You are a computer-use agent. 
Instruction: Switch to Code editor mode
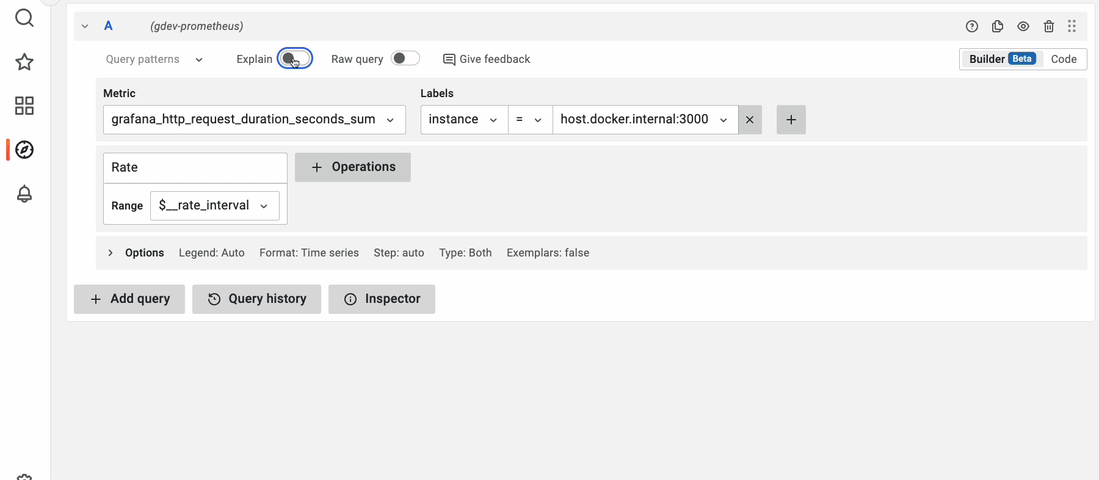[1063, 59]
